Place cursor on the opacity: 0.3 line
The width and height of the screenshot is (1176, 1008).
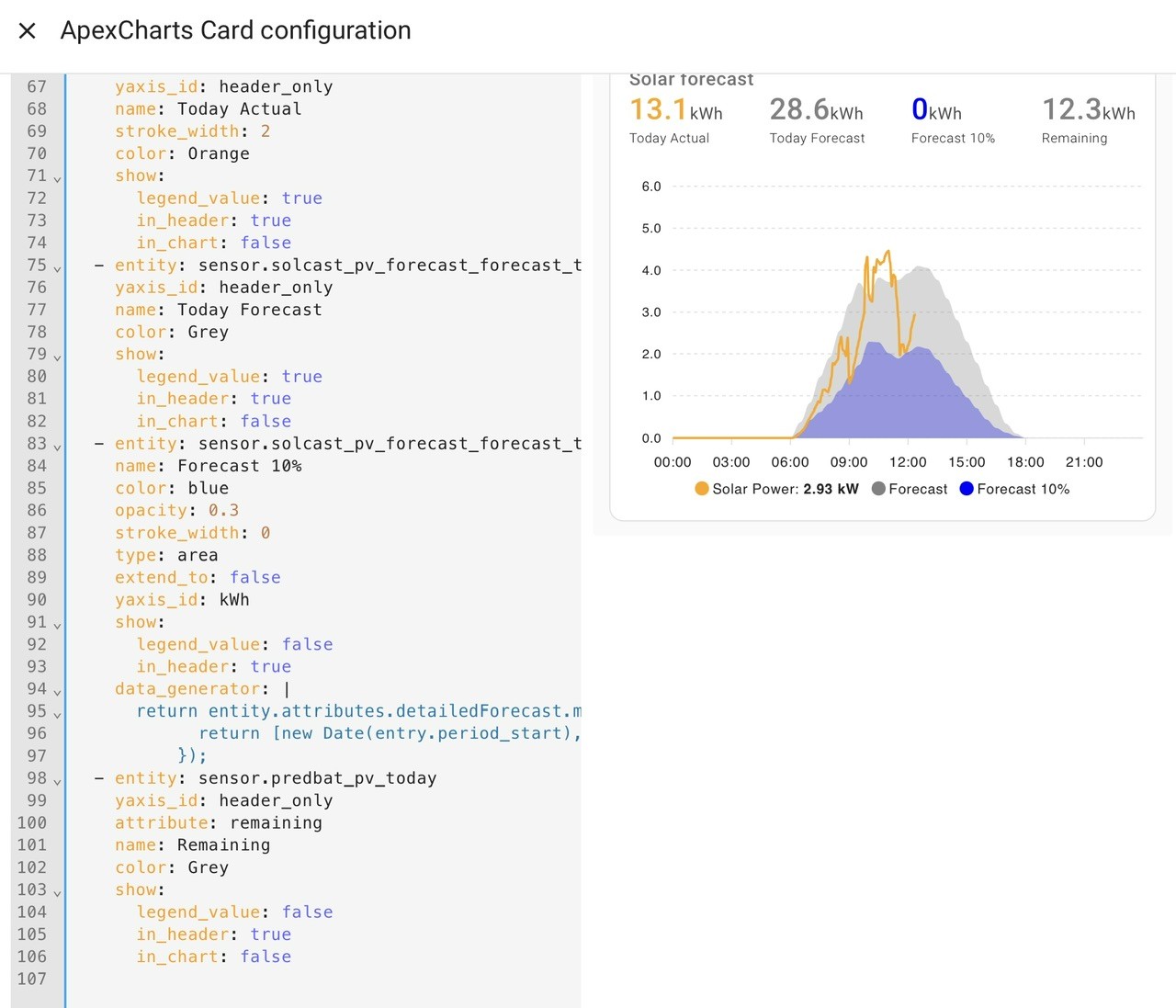pyautogui.click(x=176, y=510)
